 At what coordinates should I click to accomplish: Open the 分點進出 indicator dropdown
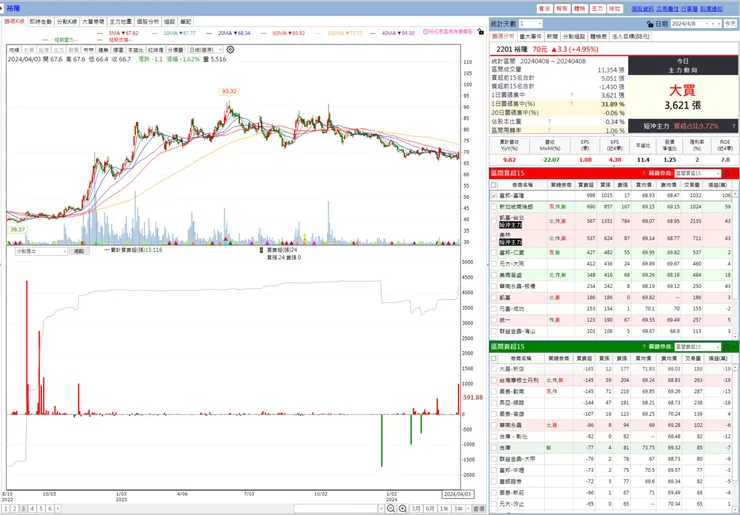point(42,252)
